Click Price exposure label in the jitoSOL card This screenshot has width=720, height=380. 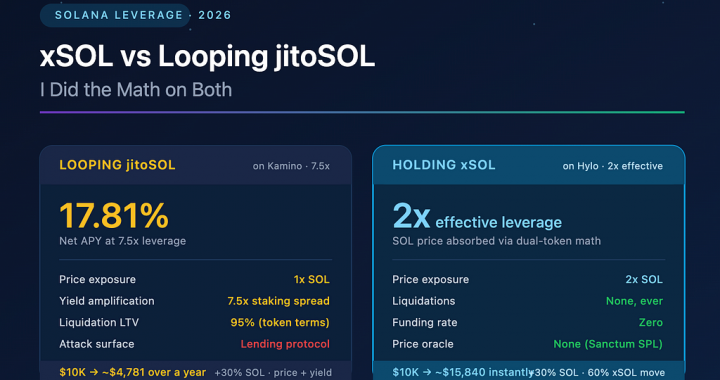click(97, 279)
